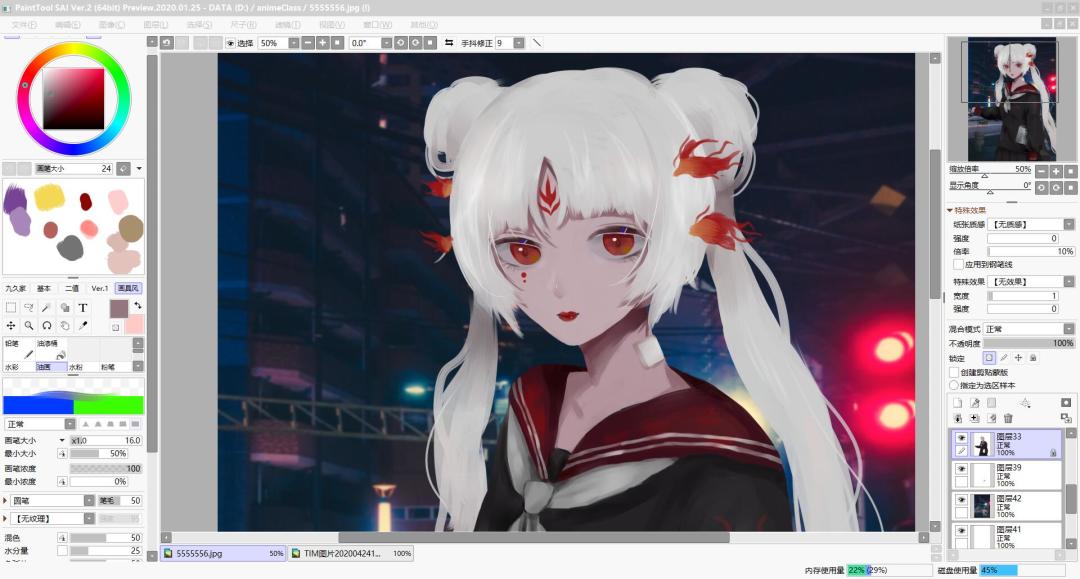Screen dimensions: 1080x579
Task: Switch to 二值 tool tab
Action: pyautogui.click(x=72, y=288)
